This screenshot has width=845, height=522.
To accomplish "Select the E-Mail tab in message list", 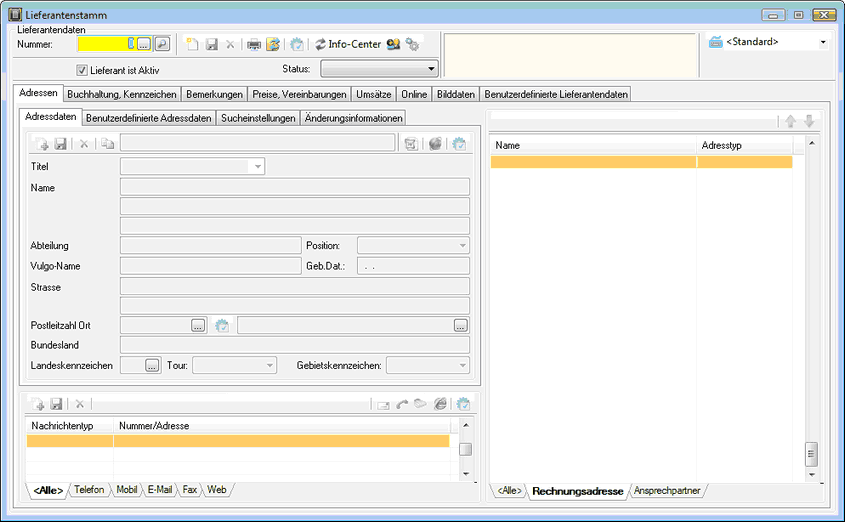I will coord(160,490).
